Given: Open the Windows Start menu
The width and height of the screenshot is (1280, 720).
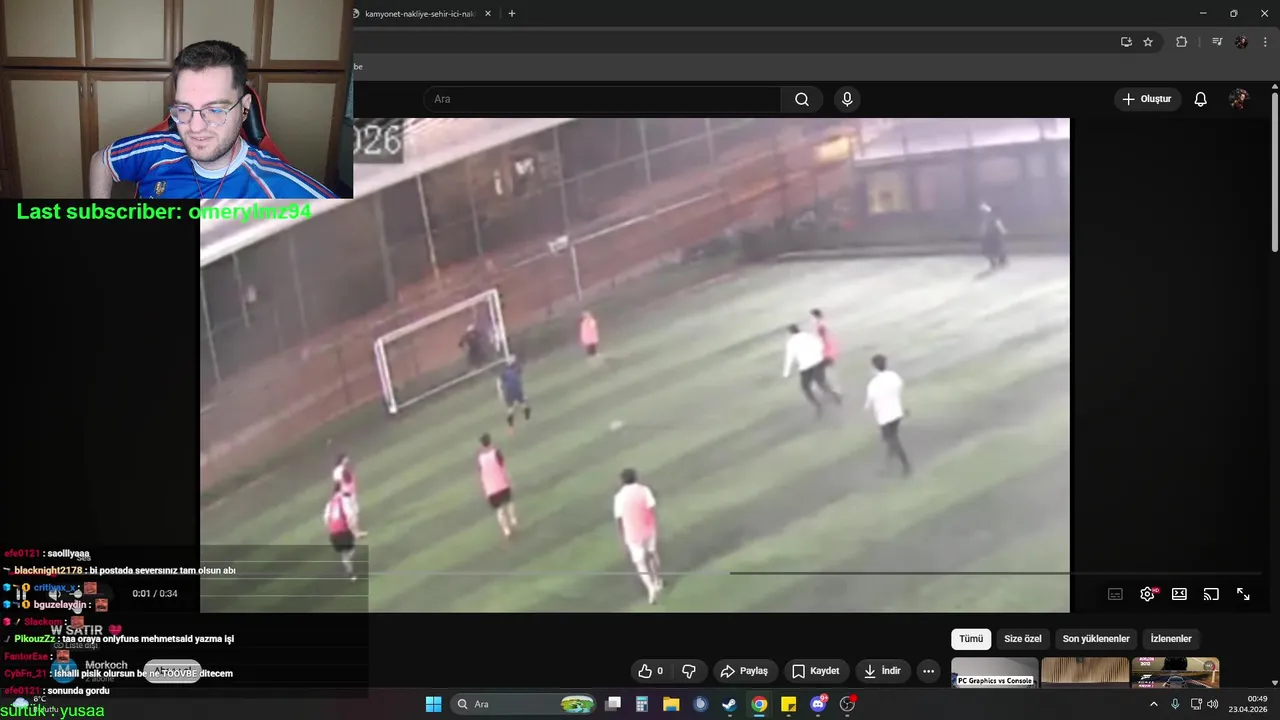Looking at the screenshot, I should [433, 704].
